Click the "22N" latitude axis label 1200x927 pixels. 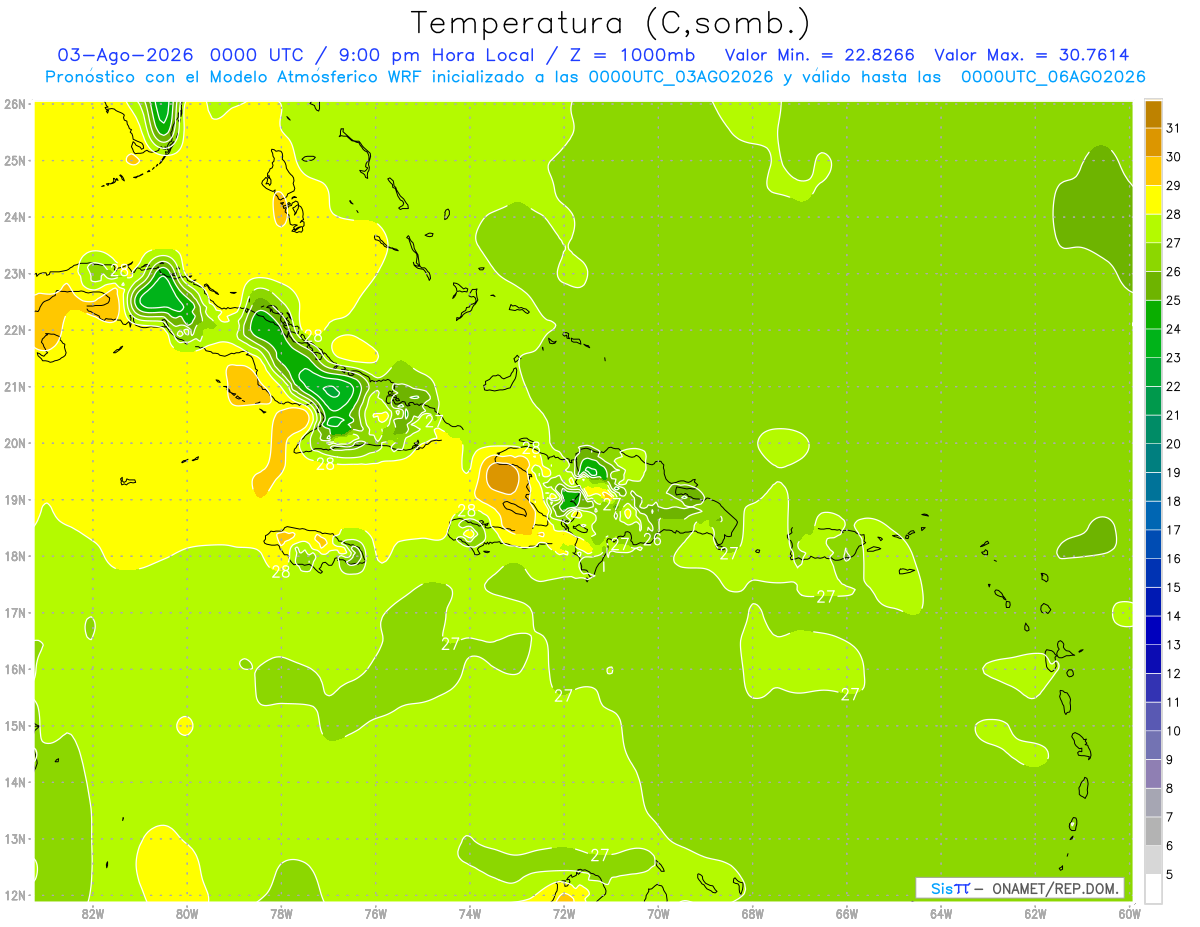pyautogui.click(x=14, y=330)
